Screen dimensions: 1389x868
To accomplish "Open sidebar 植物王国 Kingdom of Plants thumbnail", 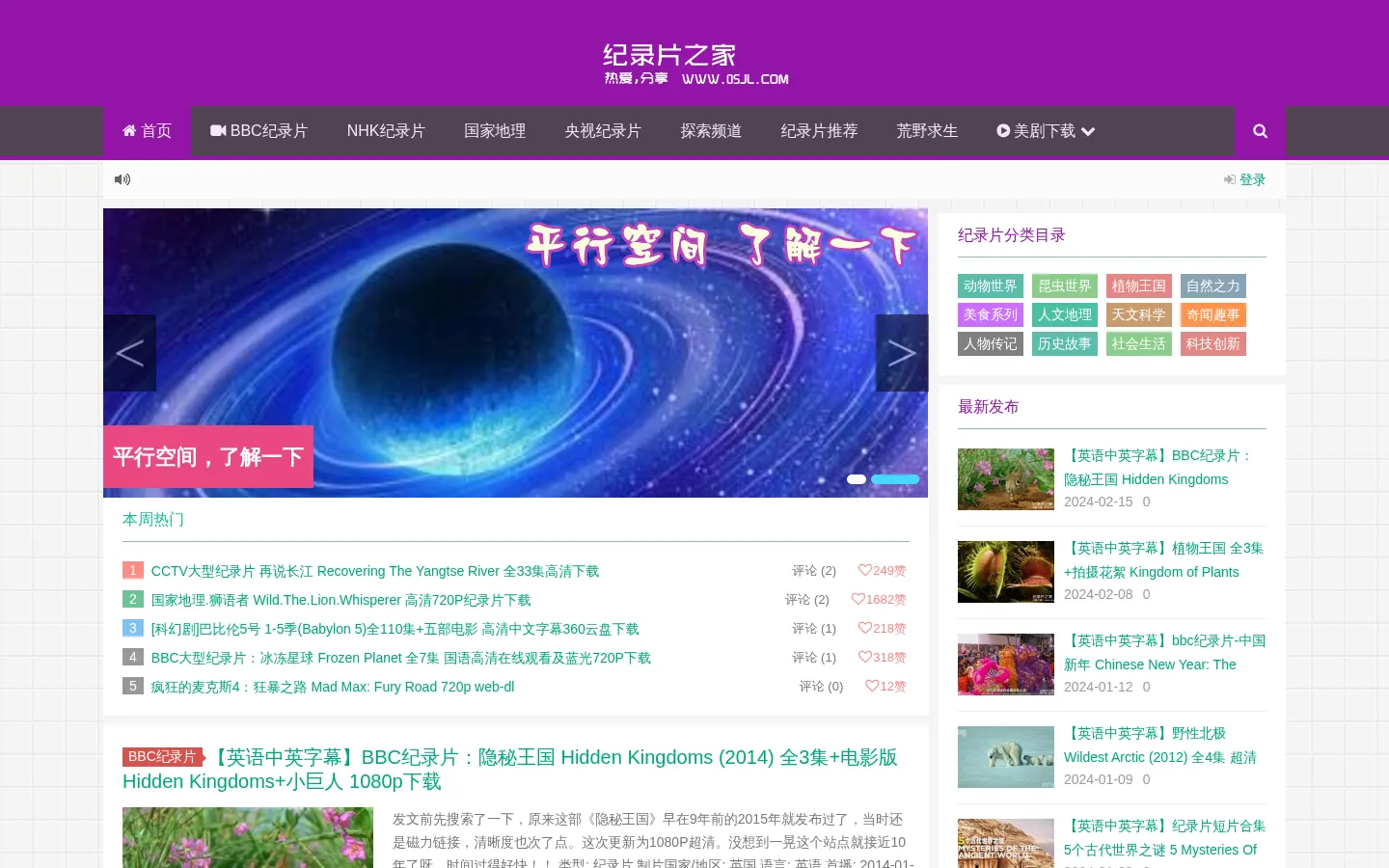I will 1006,572.
